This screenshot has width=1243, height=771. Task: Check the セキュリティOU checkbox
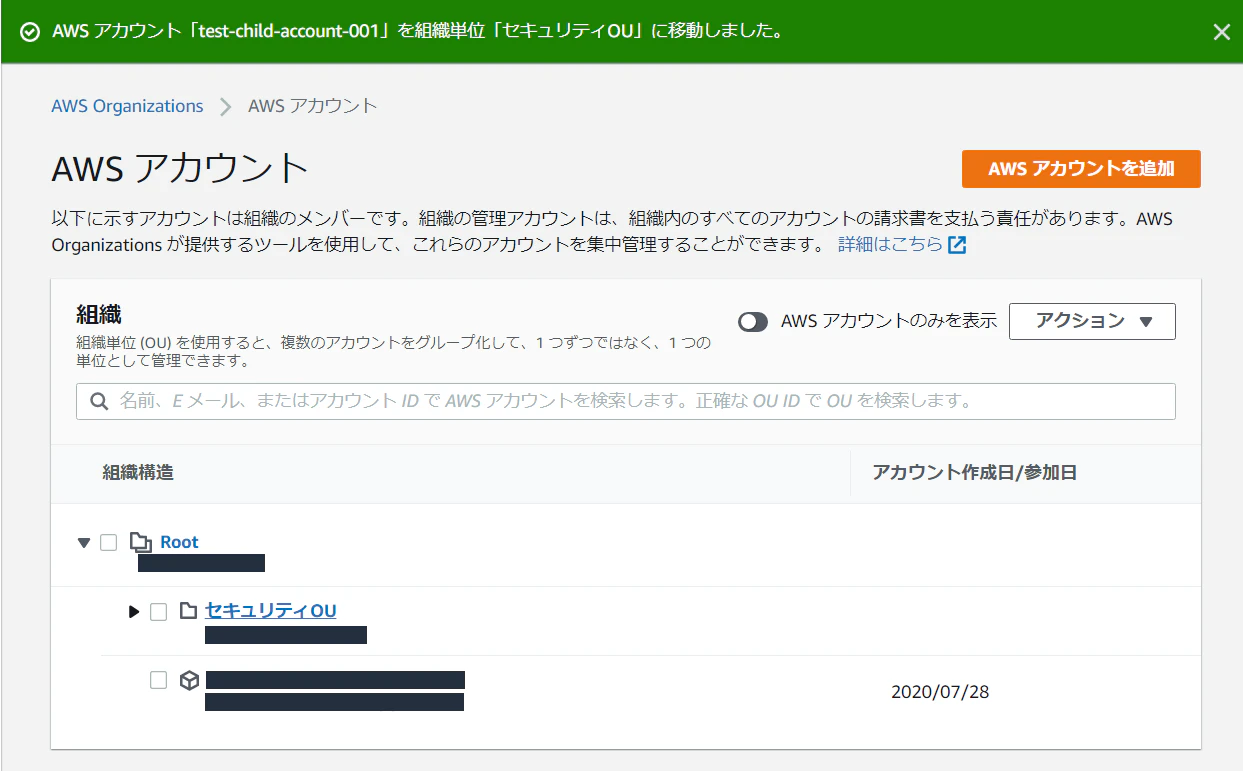click(158, 611)
